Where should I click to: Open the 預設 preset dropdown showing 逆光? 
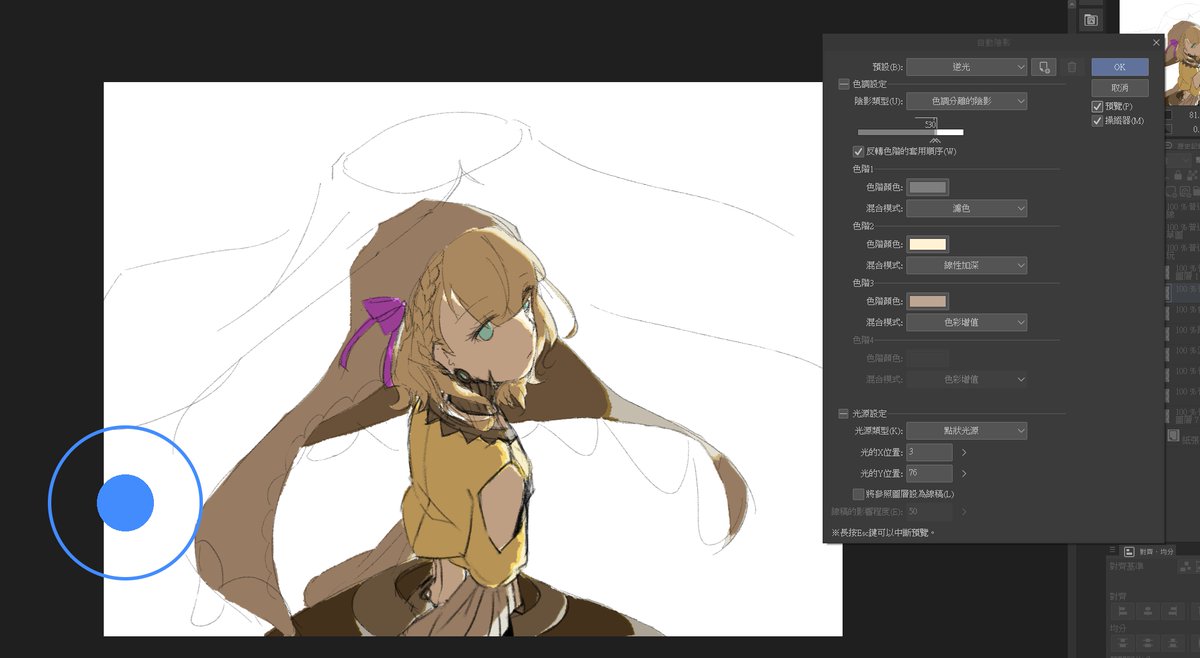coord(967,67)
